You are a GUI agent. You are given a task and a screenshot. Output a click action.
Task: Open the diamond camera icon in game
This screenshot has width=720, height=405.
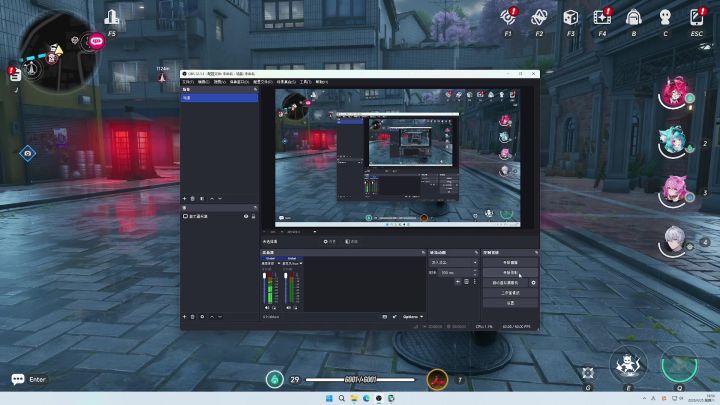[x=28, y=153]
